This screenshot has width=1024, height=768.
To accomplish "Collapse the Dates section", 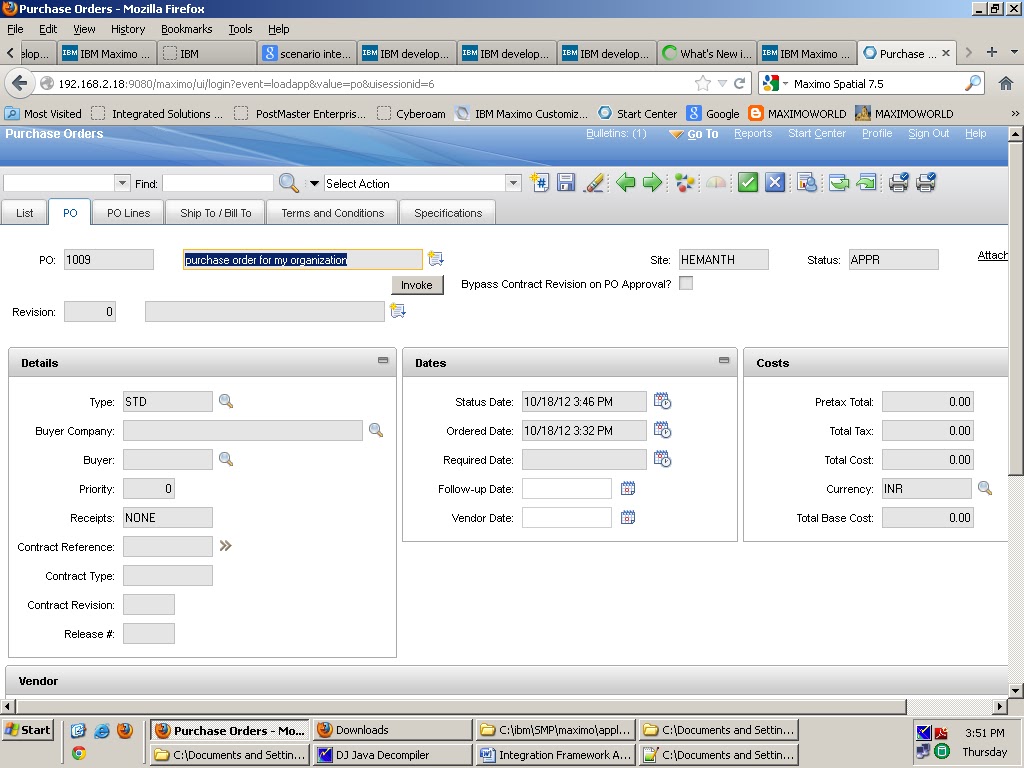I will tap(726, 362).
